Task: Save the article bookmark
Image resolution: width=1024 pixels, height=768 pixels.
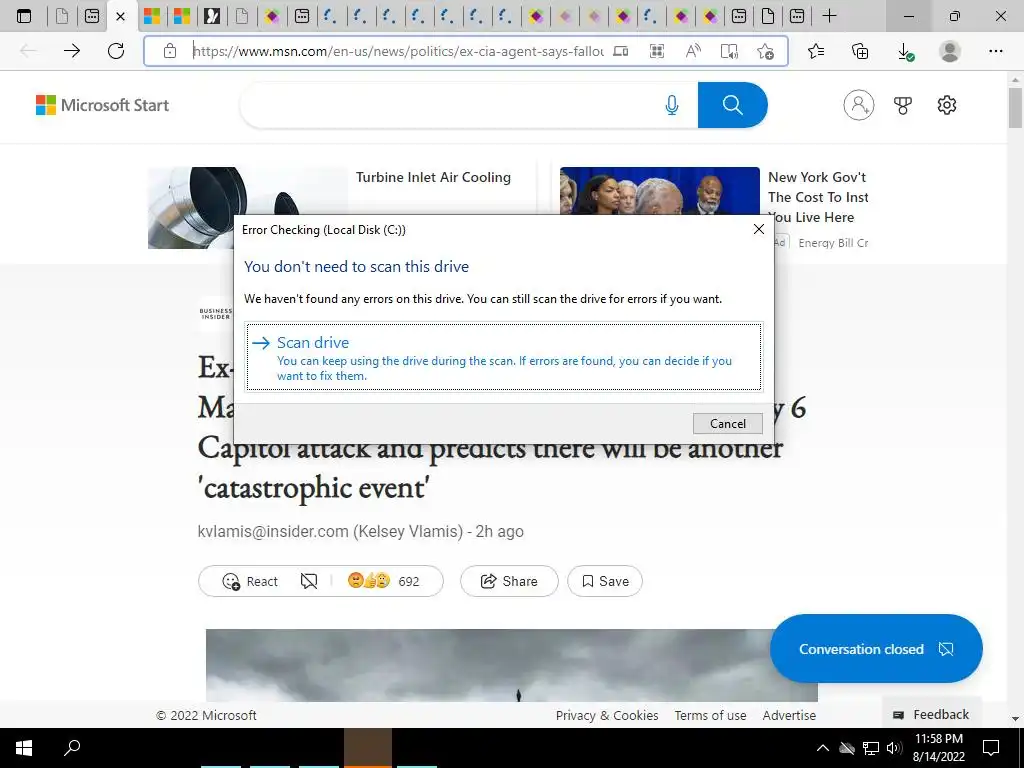Action: [x=605, y=581]
